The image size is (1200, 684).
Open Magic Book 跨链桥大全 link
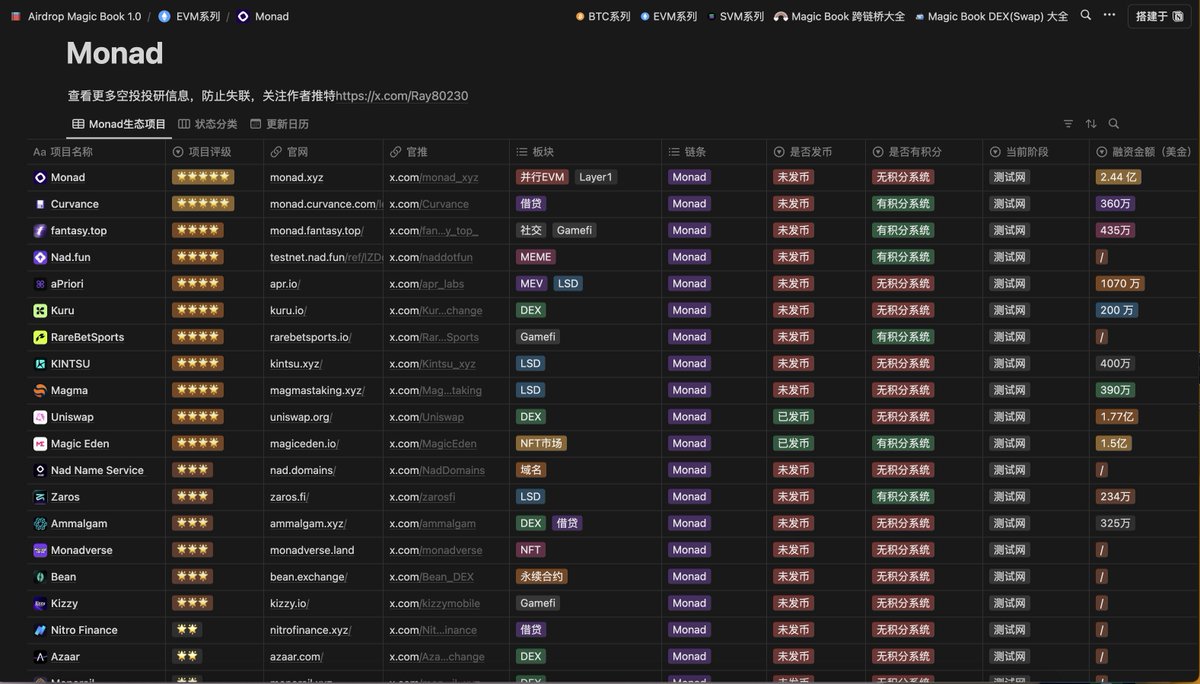[840, 16]
